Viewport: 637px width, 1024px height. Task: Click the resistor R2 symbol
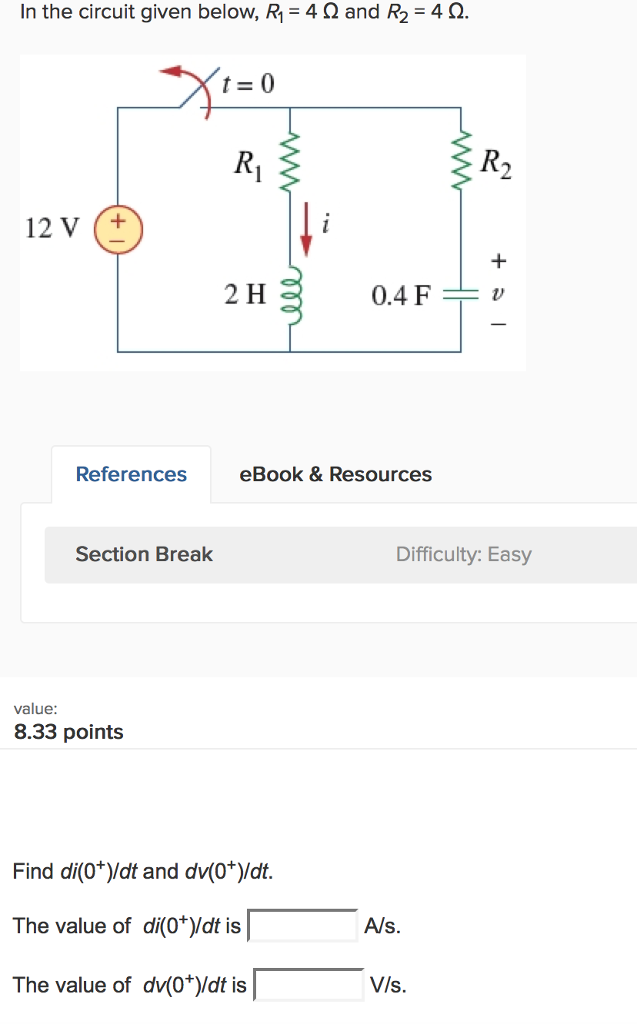tap(462, 163)
